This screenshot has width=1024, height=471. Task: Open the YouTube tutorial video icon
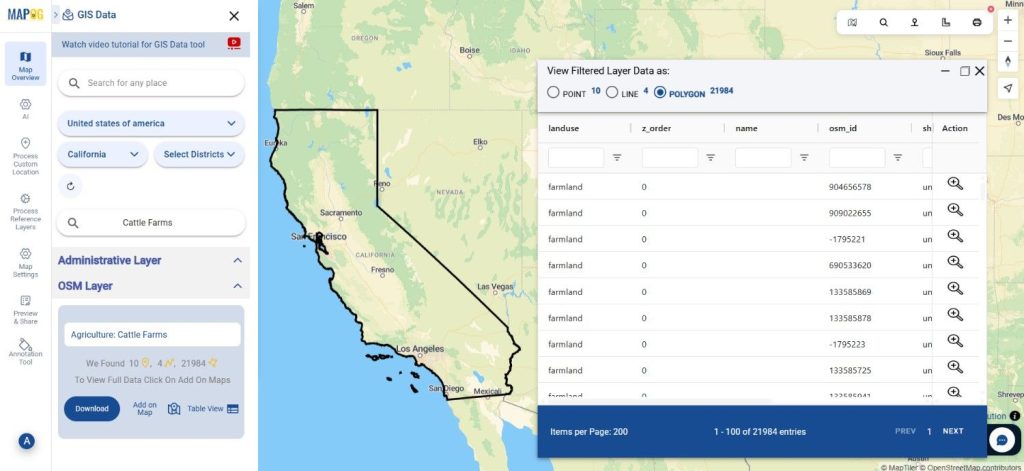(x=234, y=44)
